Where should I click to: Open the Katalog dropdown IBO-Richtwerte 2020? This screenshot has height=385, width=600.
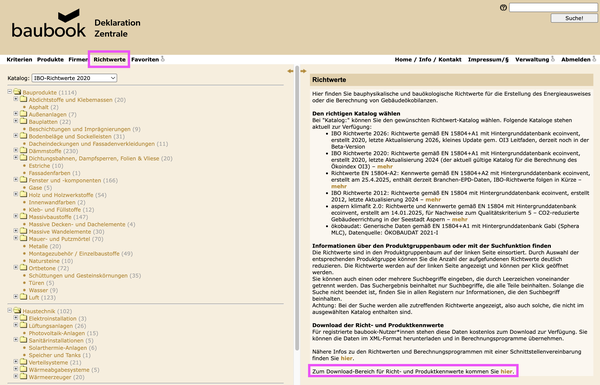pos(74,78)
